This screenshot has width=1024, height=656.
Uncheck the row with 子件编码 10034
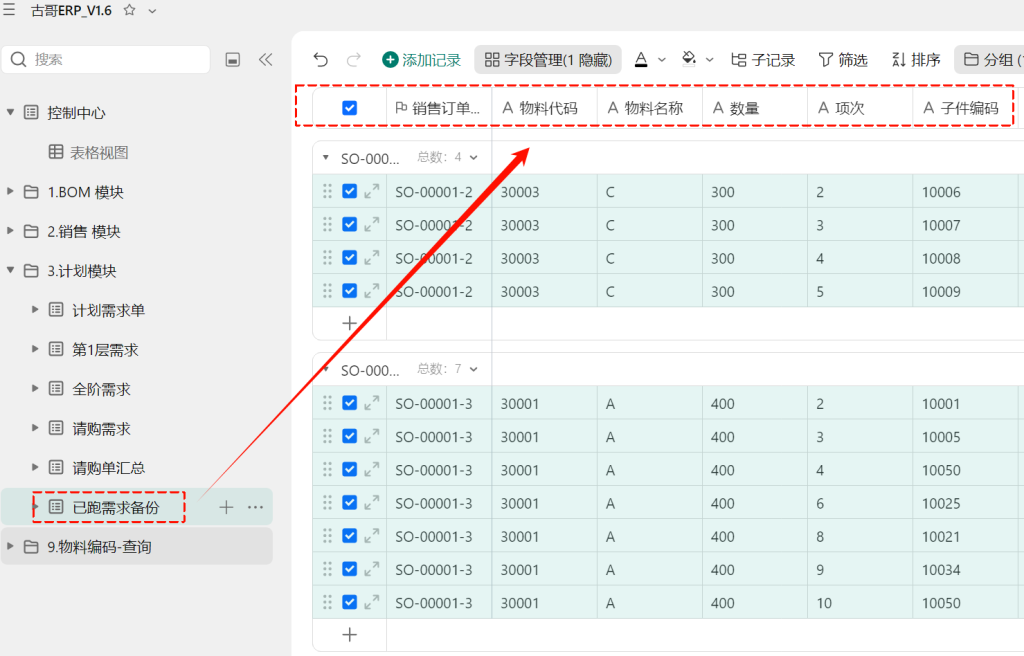point(349,569)
